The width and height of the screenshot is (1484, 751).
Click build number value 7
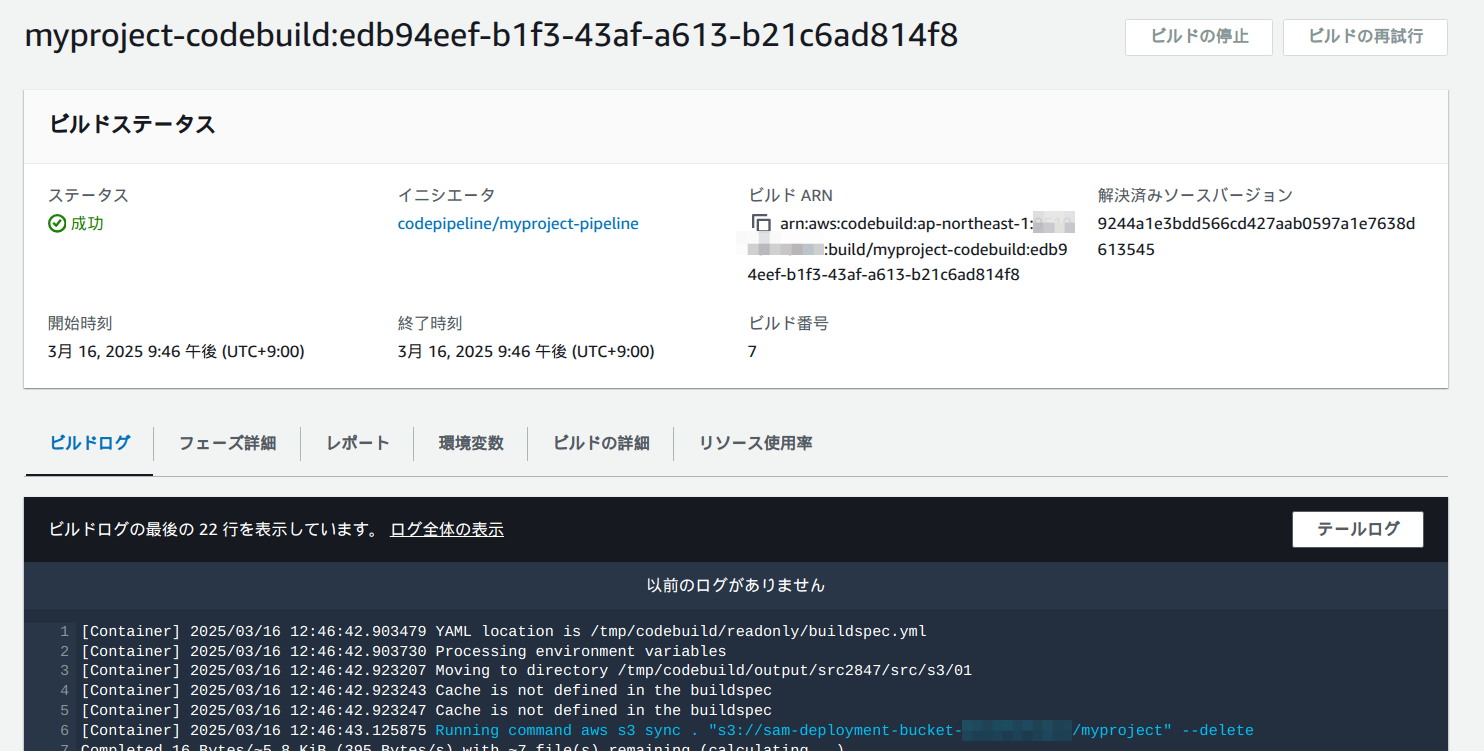(752, 352)
